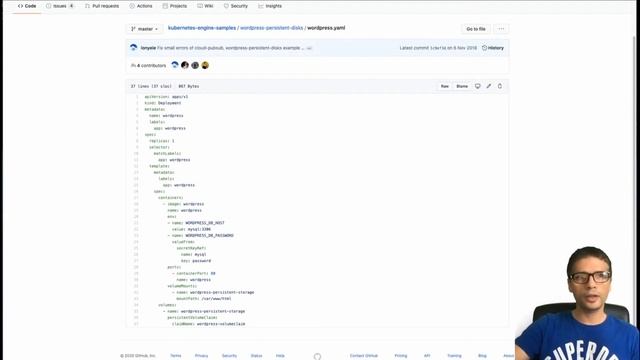Open the first contributor avatar

(x=175, y=65)
